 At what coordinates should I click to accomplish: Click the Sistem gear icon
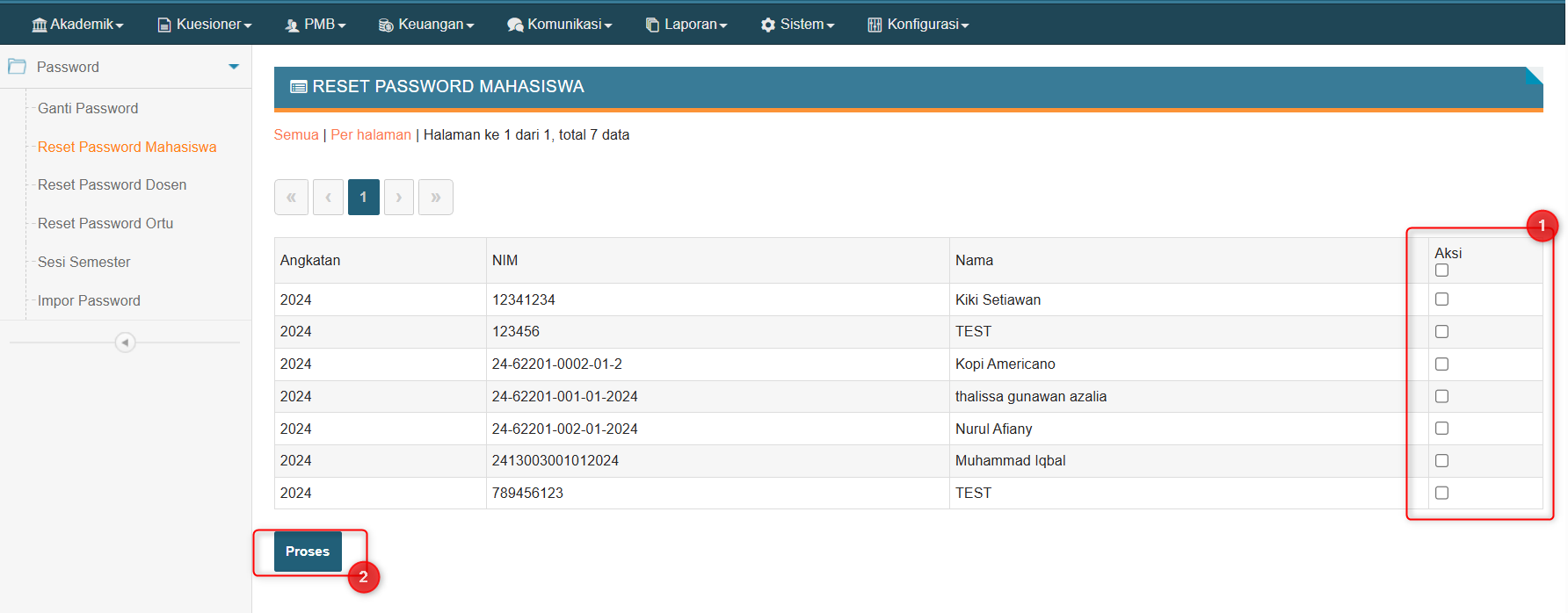click(768, 25)
